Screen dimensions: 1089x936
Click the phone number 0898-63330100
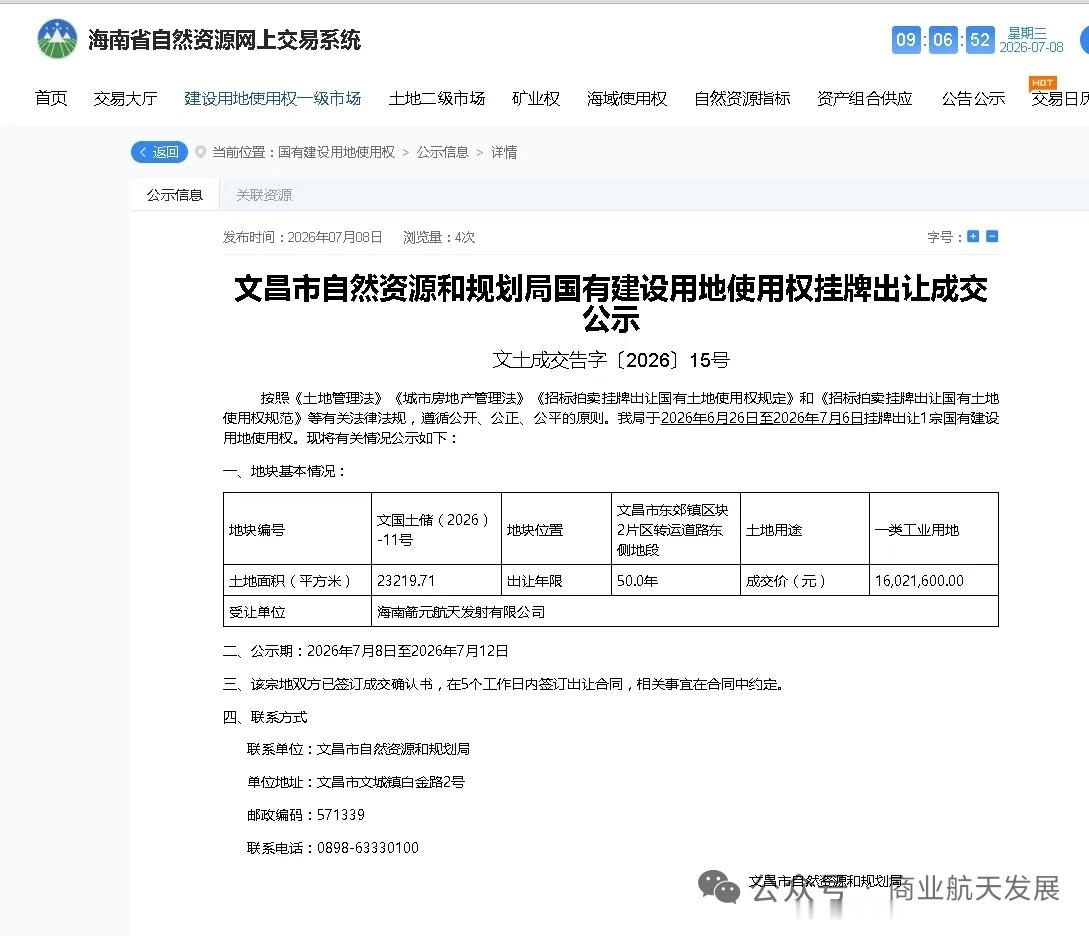tap(367, 847)
